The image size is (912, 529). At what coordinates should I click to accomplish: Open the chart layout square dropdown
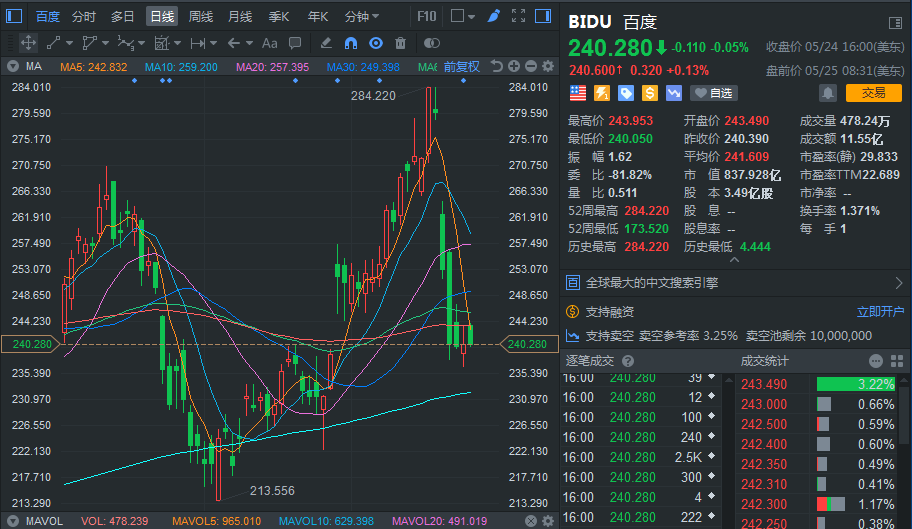click(463, 16)
